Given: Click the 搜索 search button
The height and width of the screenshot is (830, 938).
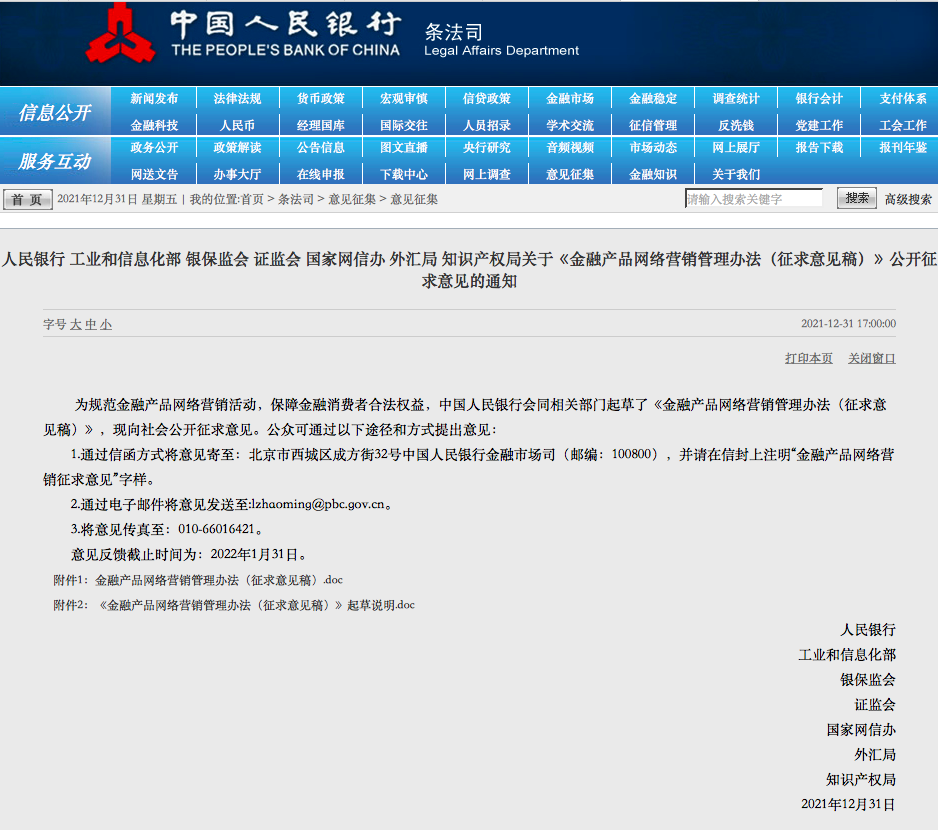Looking at the screenshot, I should pos(857,198).
